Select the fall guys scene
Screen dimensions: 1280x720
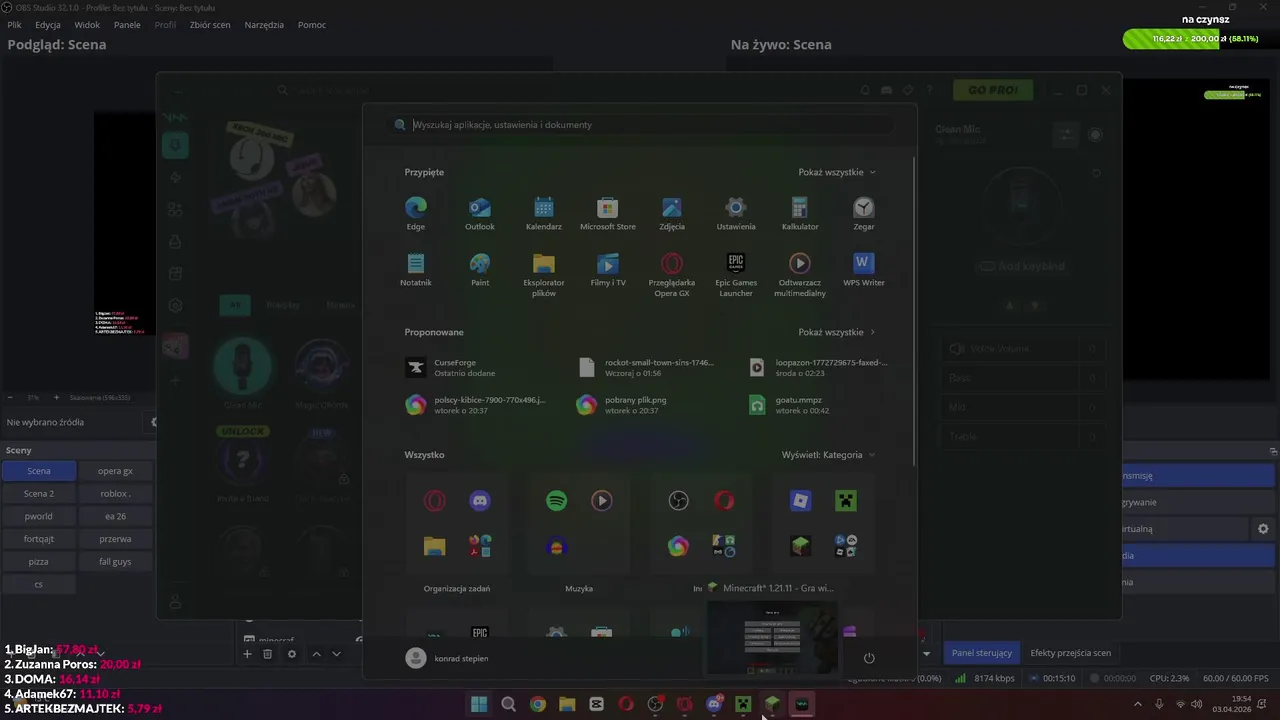(115, 562)
